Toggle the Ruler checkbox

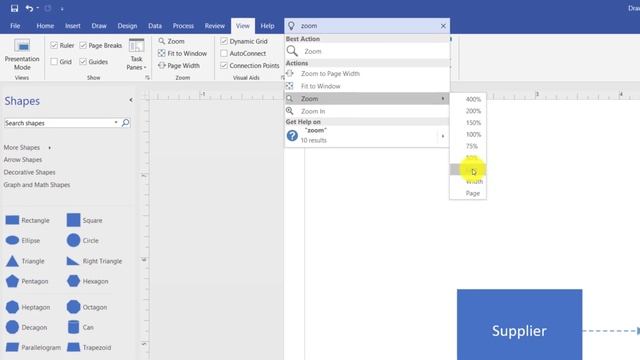click(x=54, y=45)
